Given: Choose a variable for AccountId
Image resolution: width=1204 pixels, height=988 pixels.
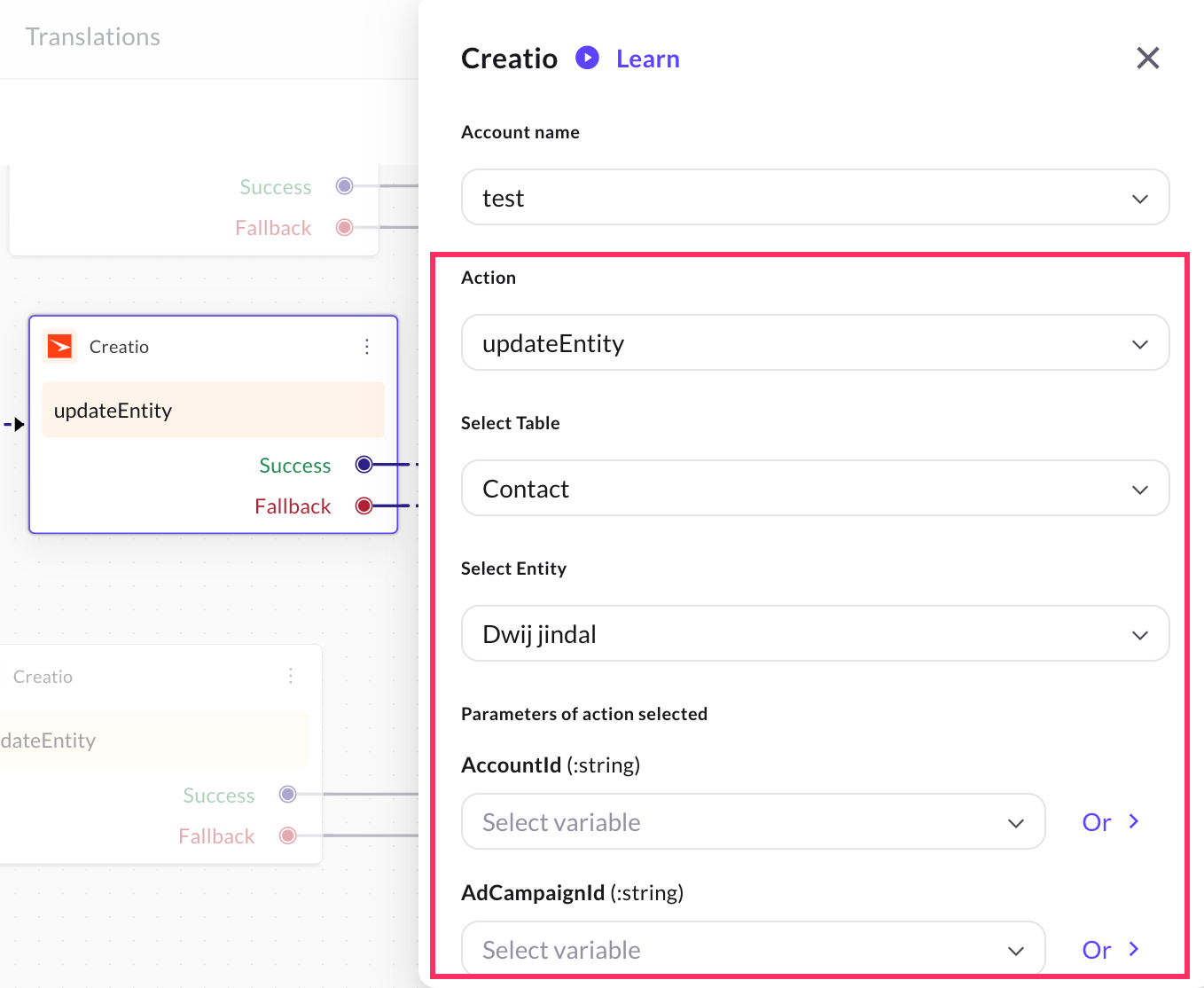Looking at the screenshot, I should tap(753, 822).
